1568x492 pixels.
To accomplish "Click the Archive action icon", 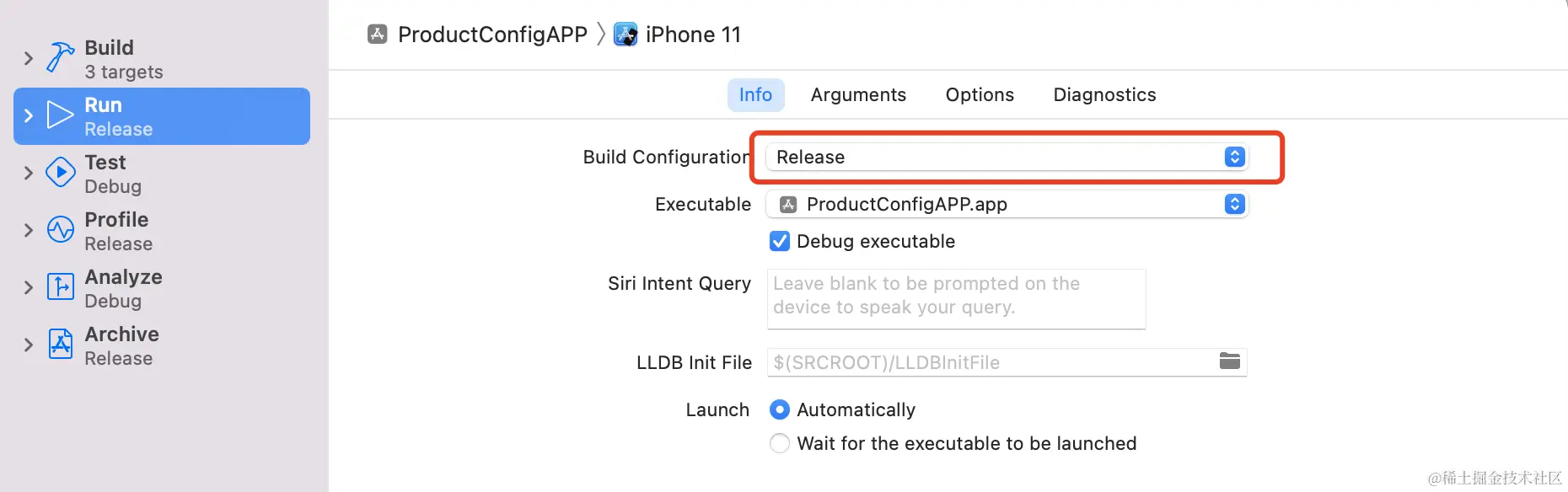I will tap(60, 344).
